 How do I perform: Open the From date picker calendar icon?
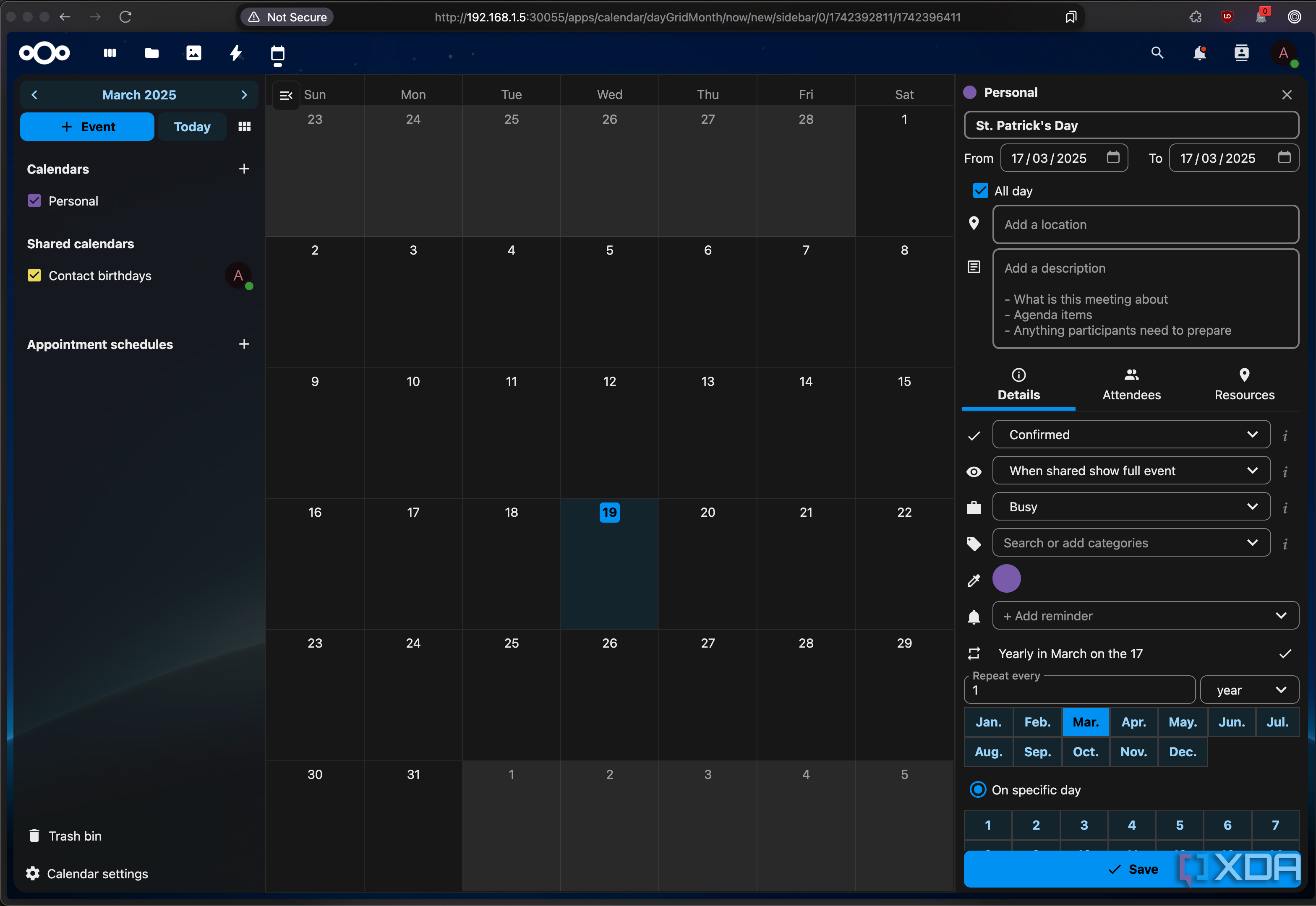pos(1113,157)
